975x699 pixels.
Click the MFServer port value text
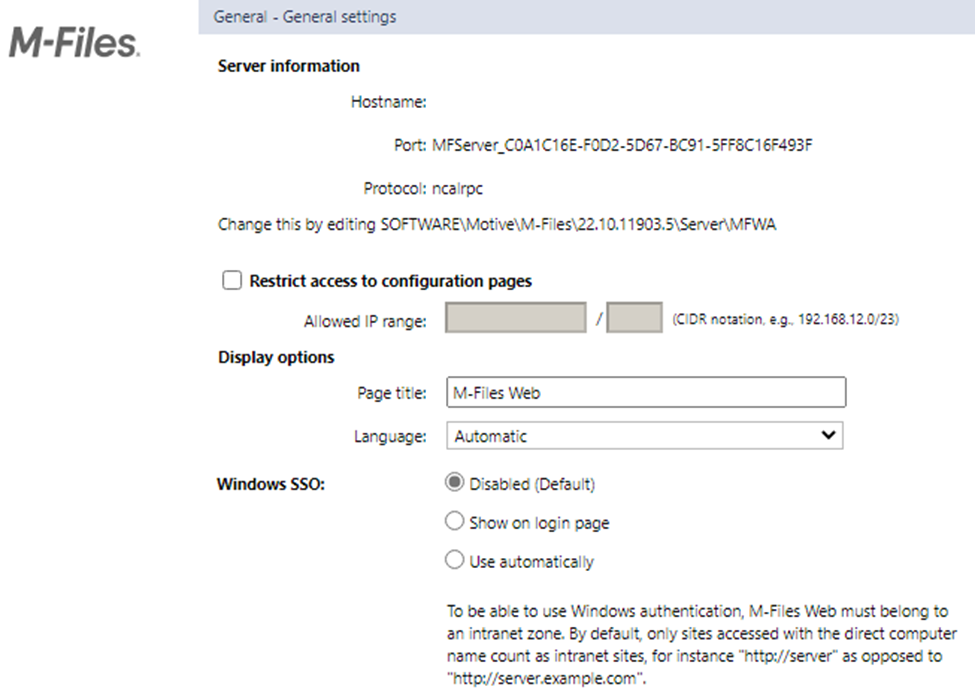coord(622,144)
